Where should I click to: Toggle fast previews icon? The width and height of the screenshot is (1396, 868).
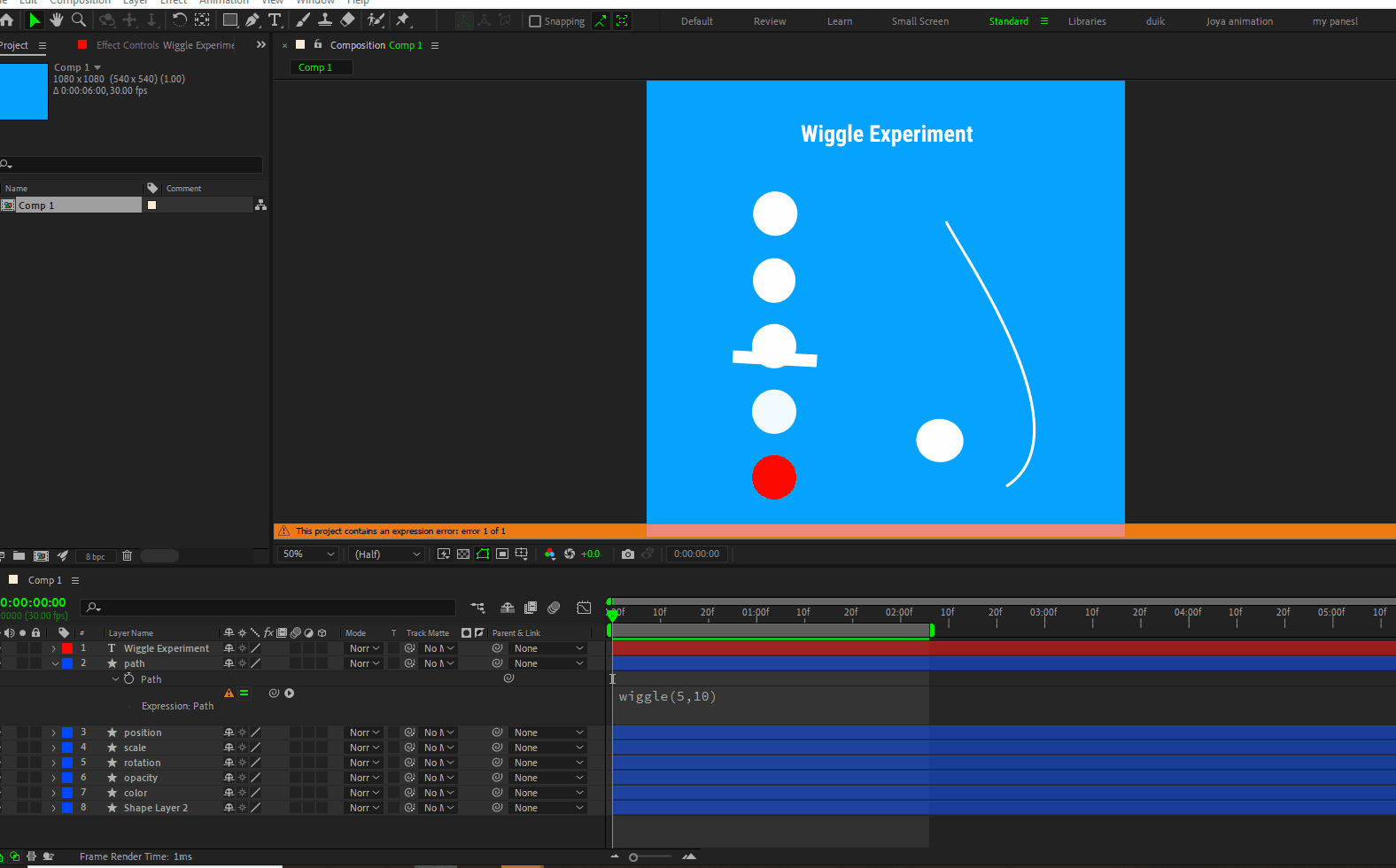pos(444,554)
